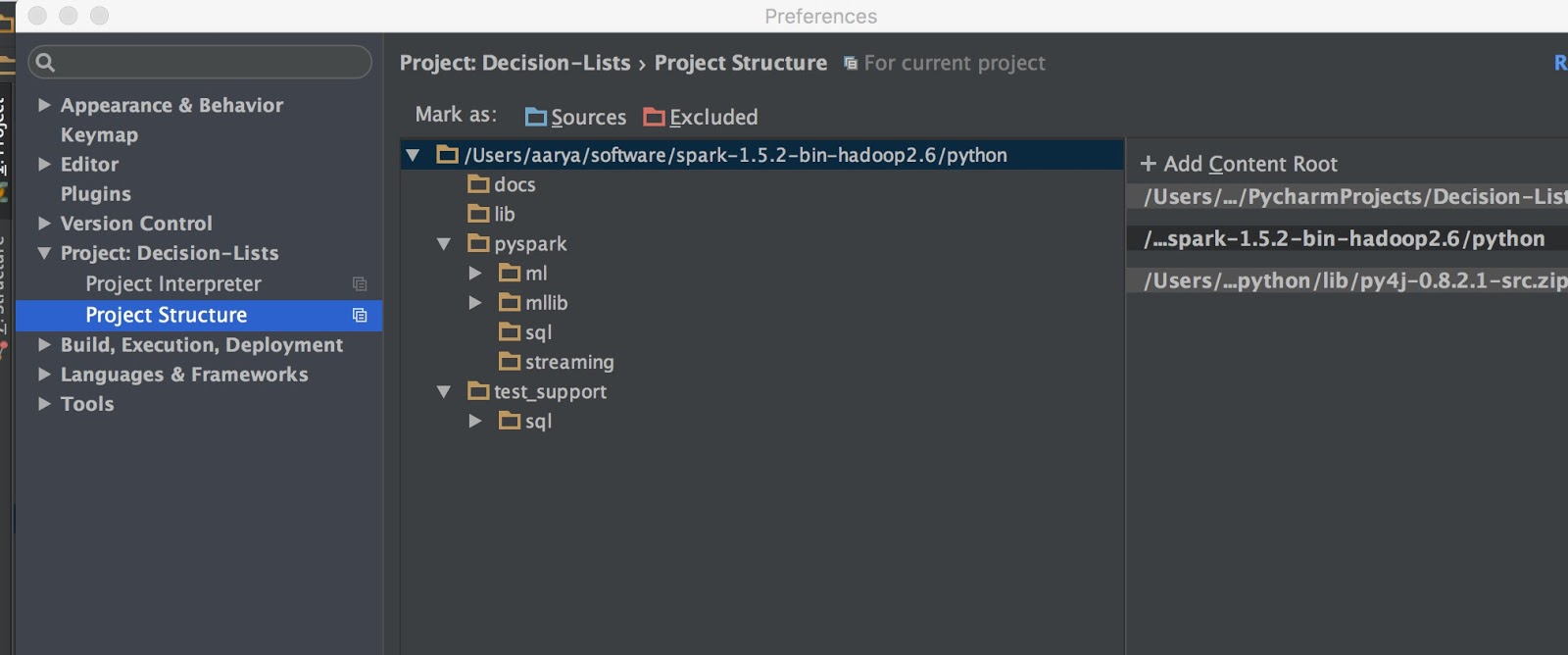The image size is (1568, 655).
Task: Click copy icon beside Project Interpreter
Action: point(360,284)
